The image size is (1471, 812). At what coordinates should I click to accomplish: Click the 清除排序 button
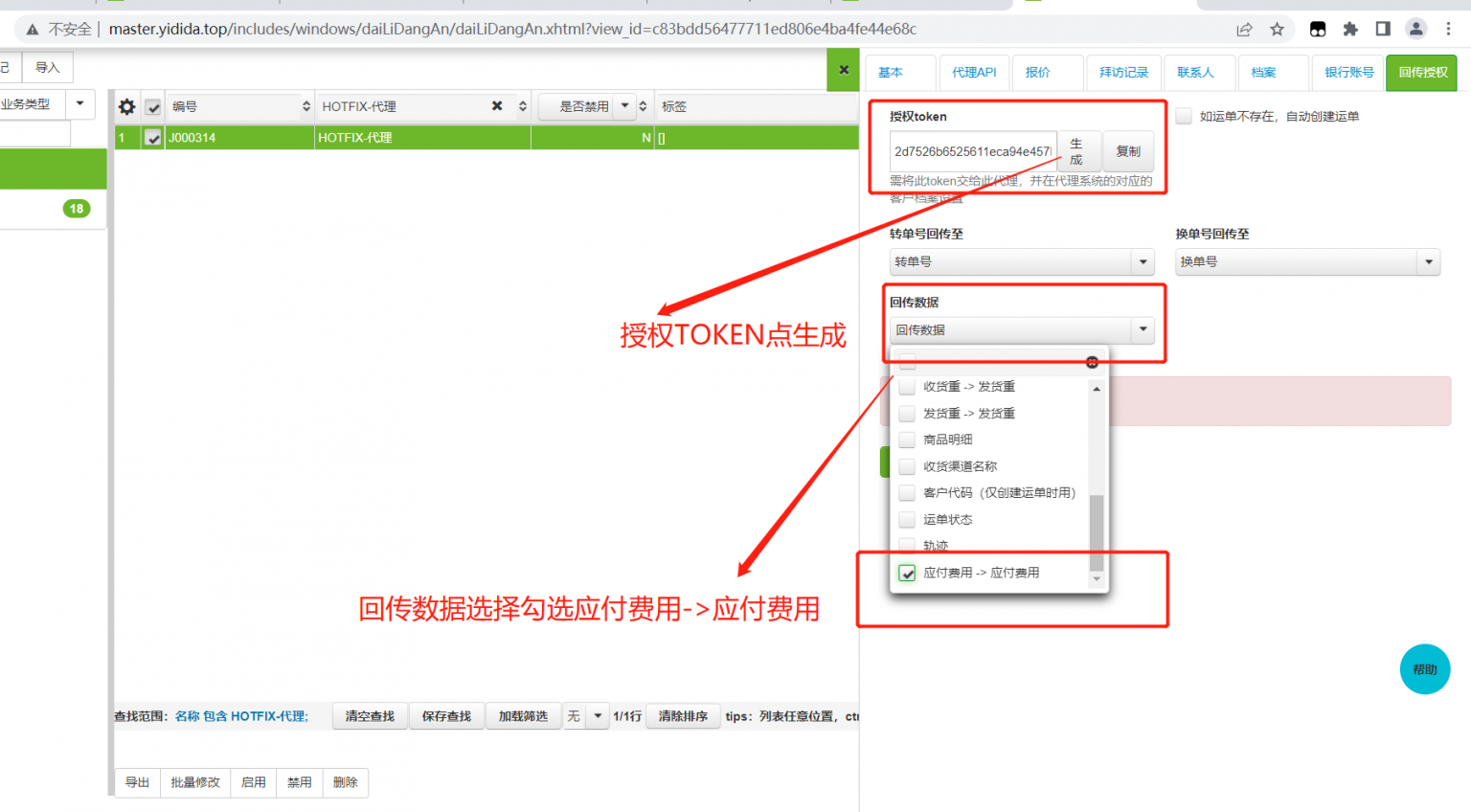click(683, 716)
